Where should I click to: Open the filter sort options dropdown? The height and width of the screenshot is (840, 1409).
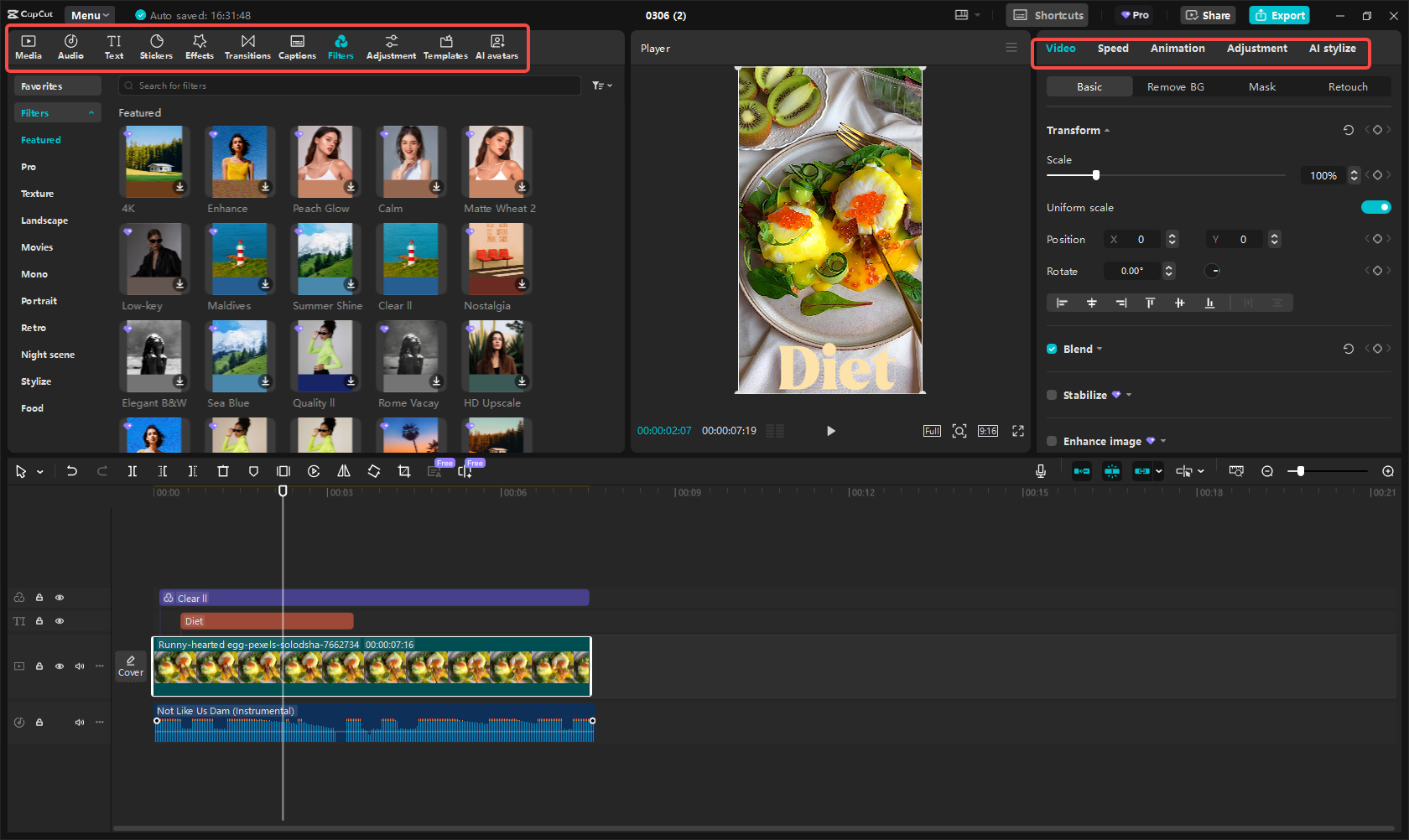tap(602, 86)
